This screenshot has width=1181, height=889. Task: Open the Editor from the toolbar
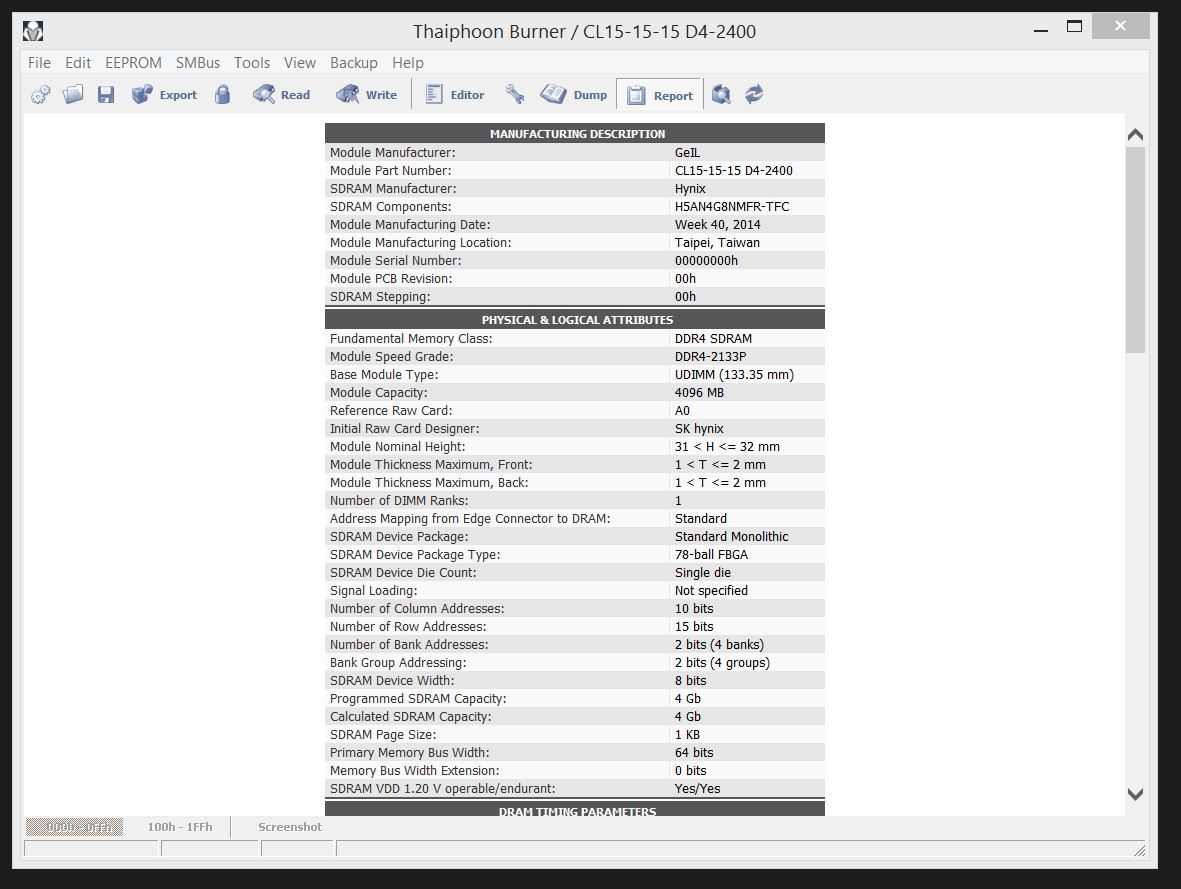[455, 95]
